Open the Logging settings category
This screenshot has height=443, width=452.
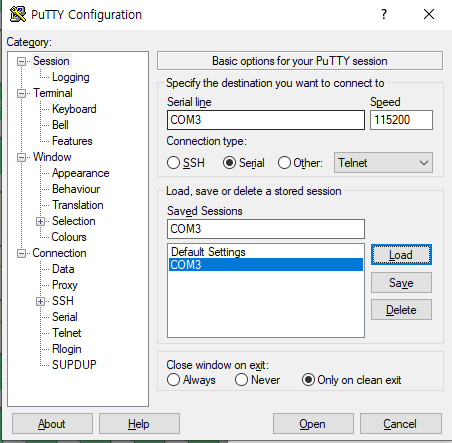pyautogui.click(x=71, y=77)
